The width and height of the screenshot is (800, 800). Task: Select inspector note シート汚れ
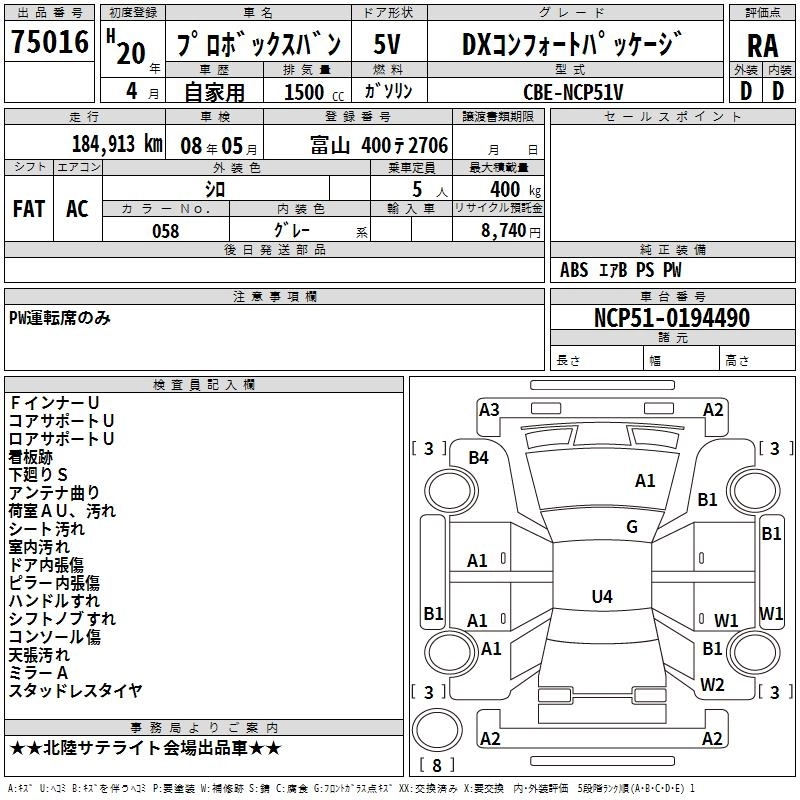click(47, 529)
